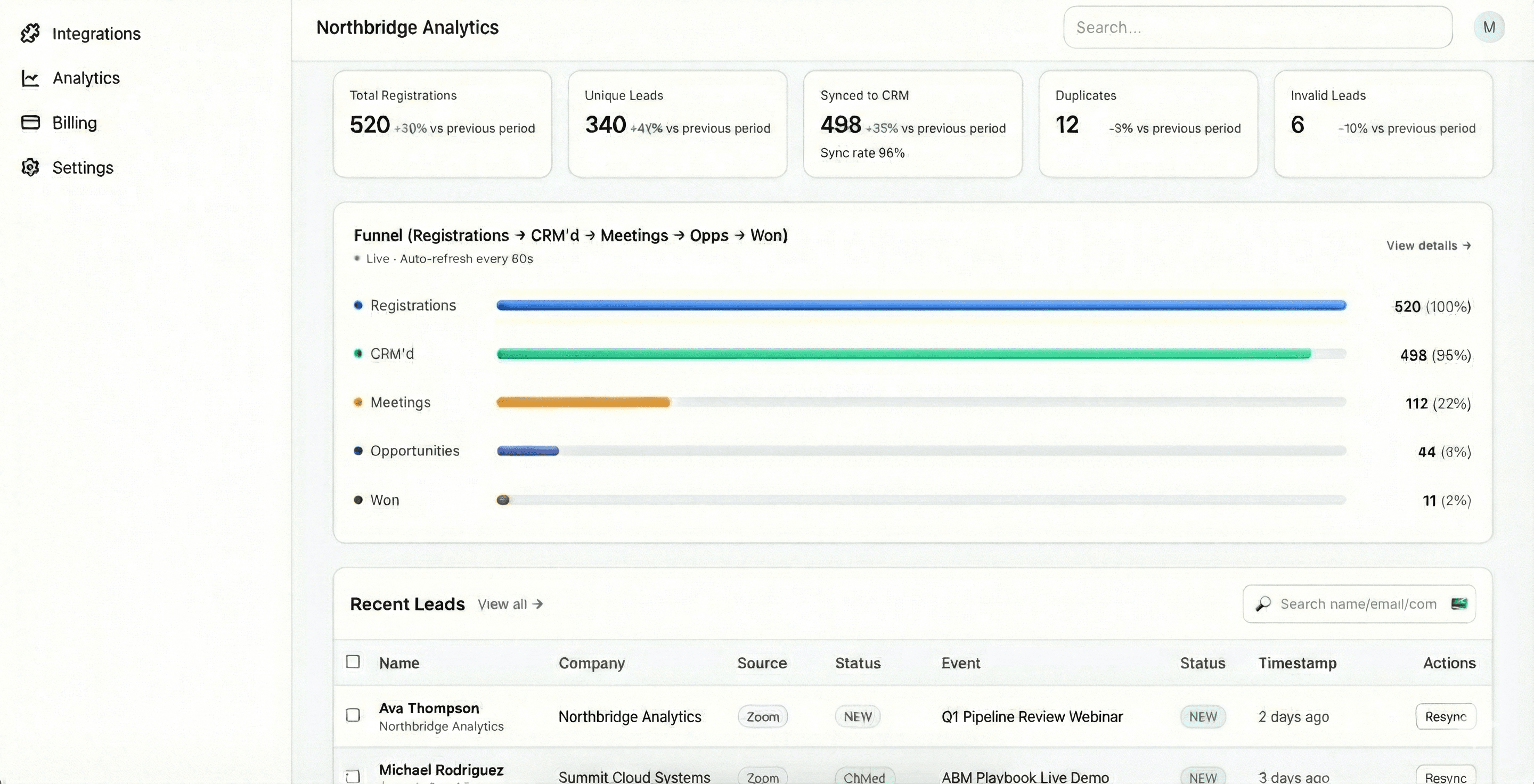This screenshot has height=784, width=1534.
Task: Check the checkbox for Michael Rodriguez's row
Action: pos(354,775)
